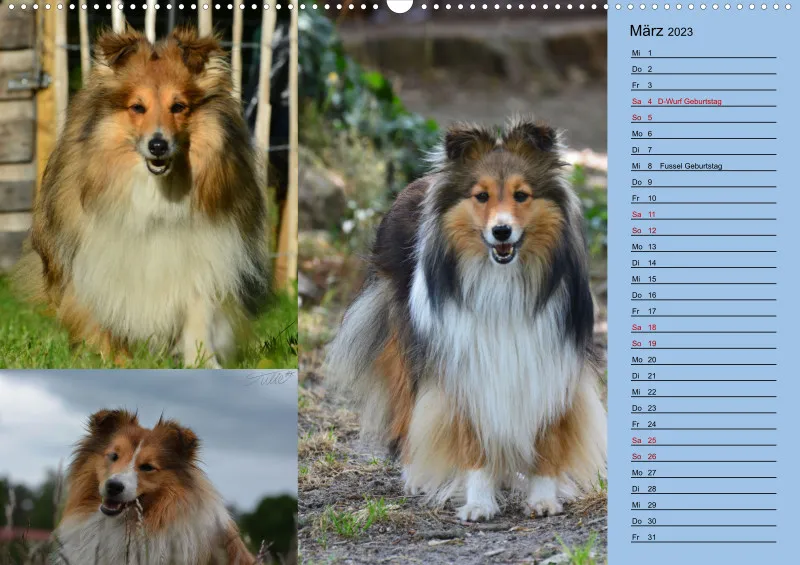
Task: Select the 'Mi 22' calendar row
Action: [x=703, y=392]
